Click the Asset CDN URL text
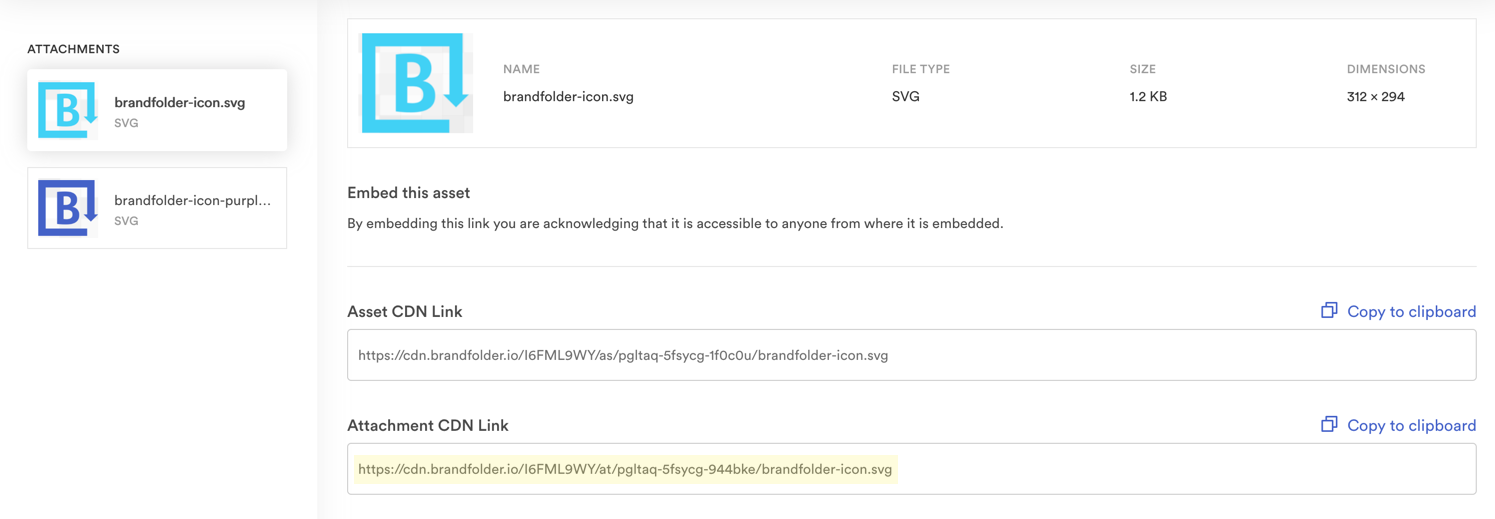The height and width of the screenshot is (519, 1495). pos(623,355)
